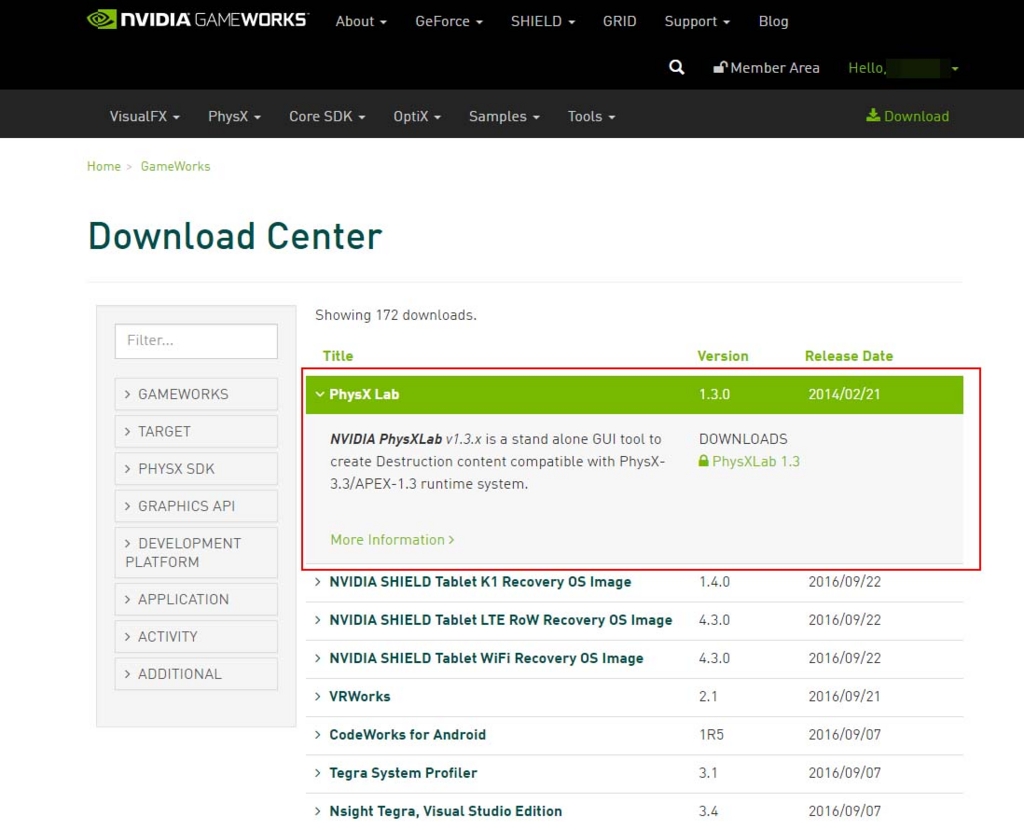Expand the DEVELOPMENT PLATFORM filter category
Viewport: 1024px width, 830px height.
pyautogui.click(x=196, y=552)
